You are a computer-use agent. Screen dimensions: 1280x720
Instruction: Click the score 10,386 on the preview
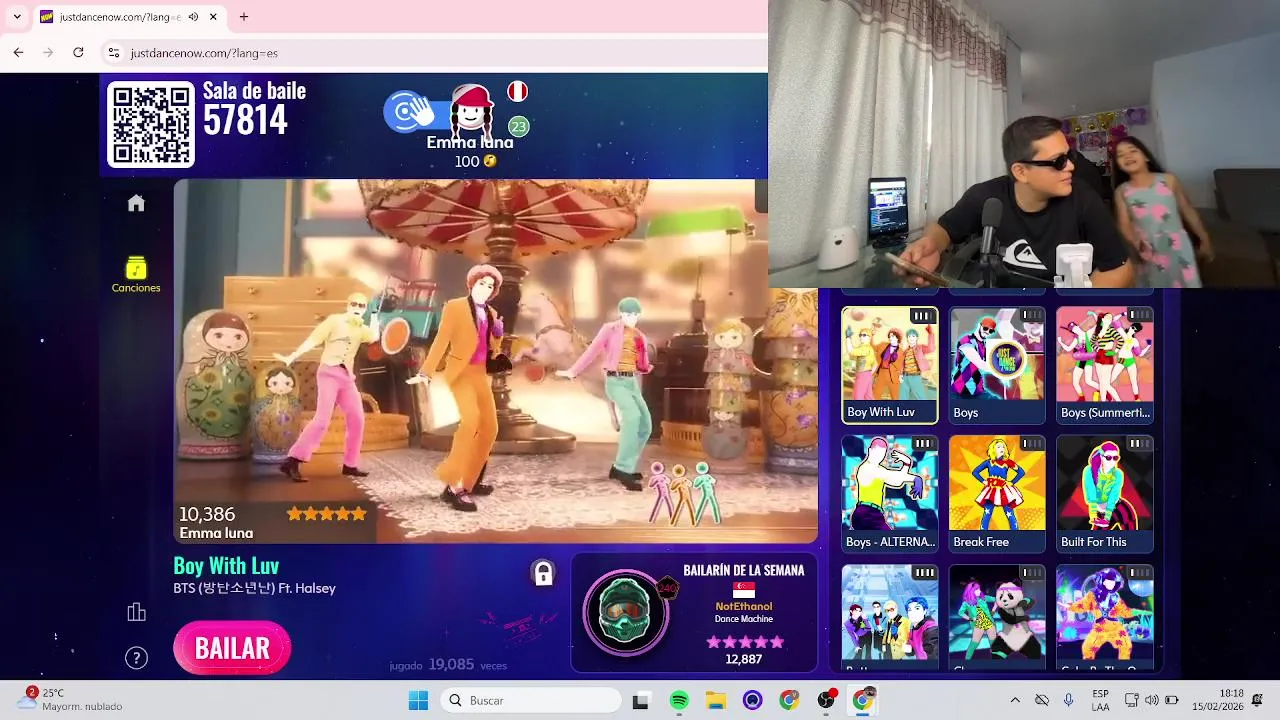tap(207, 514)
